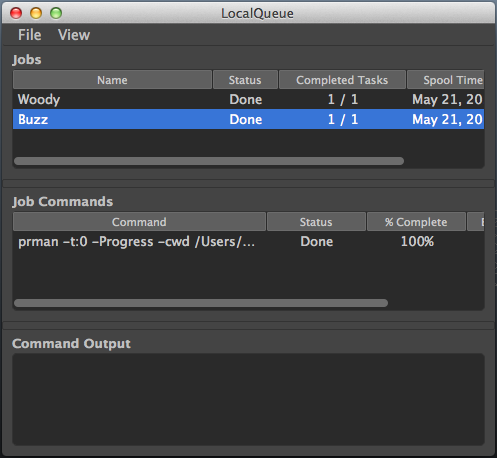
Task: Click the 100% complete value
Action: 417,241
